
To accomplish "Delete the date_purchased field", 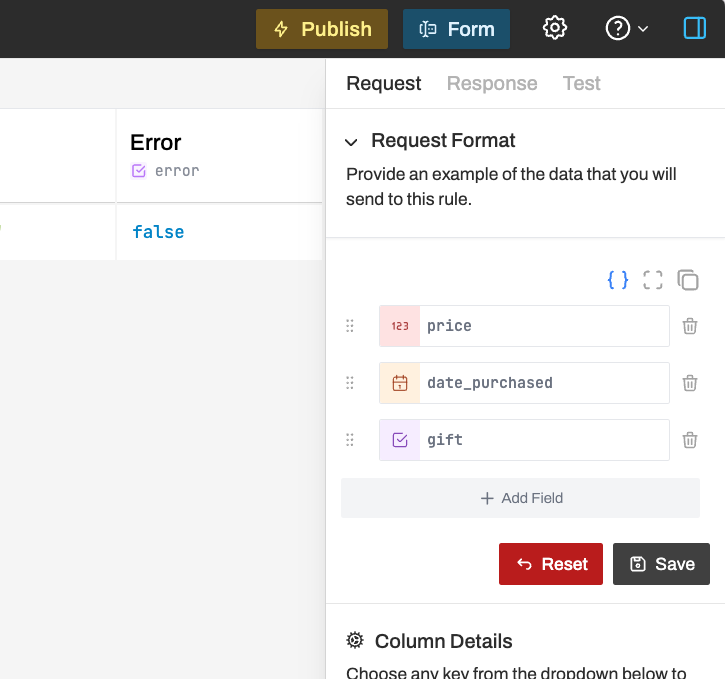I will (690, 383).
